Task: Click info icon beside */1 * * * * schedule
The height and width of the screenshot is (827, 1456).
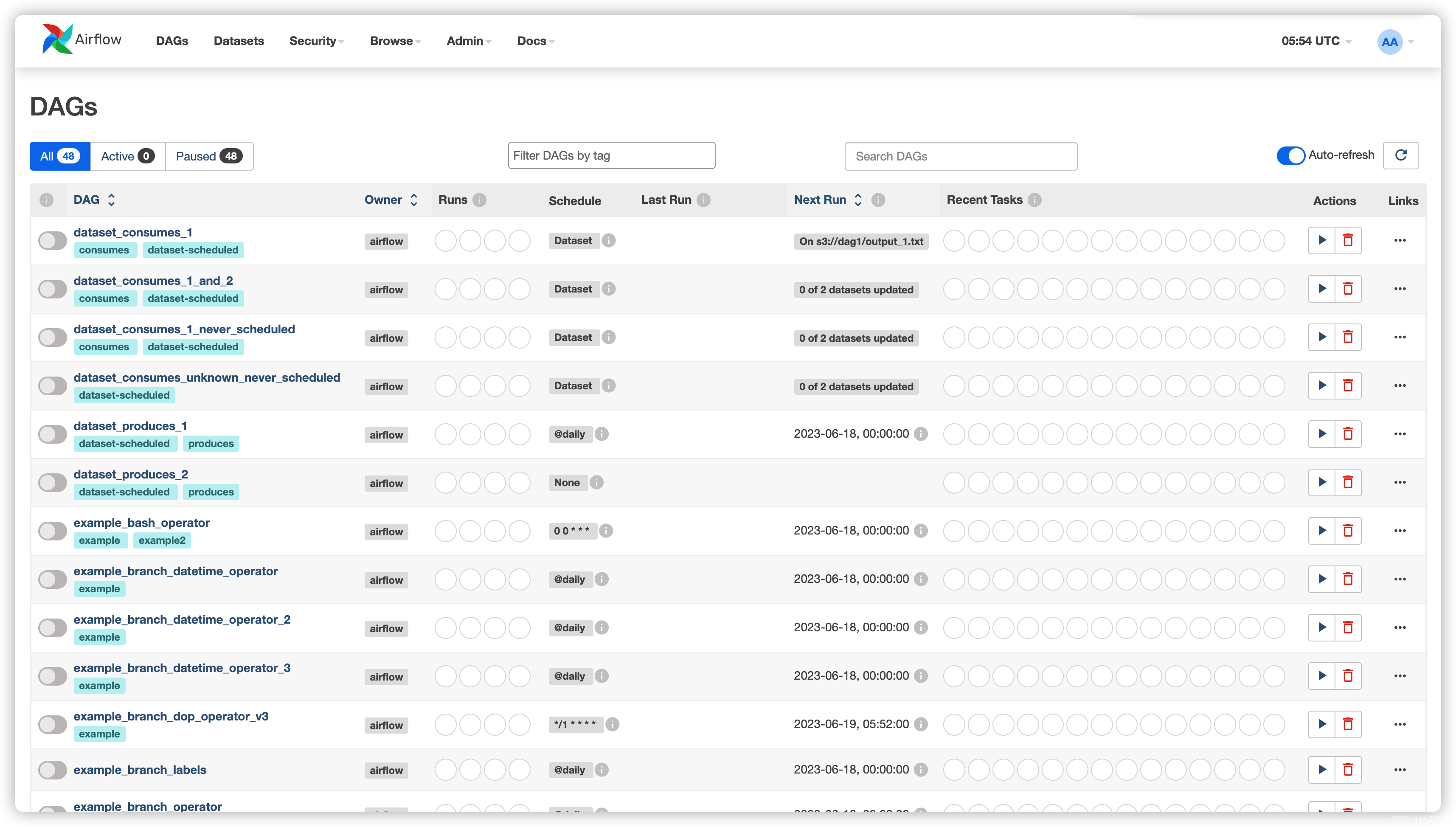Action: click(612, 724)
